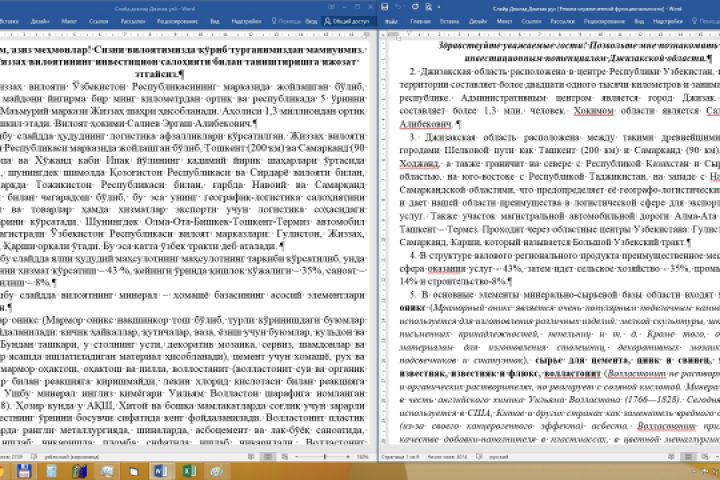Open Excel app from the taskbar
This screenshot has height=480, width=720.
pos(189,471)
